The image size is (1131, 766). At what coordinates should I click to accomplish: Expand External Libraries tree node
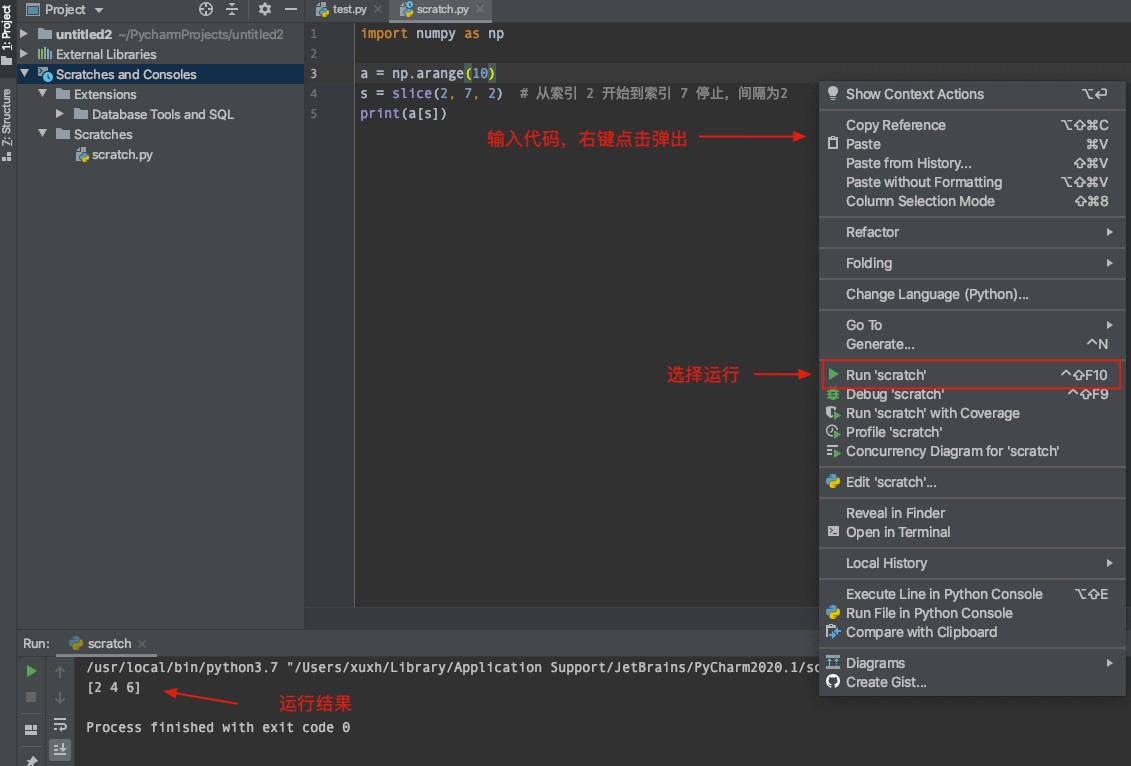pyautogui.click(x=24, y=54)
